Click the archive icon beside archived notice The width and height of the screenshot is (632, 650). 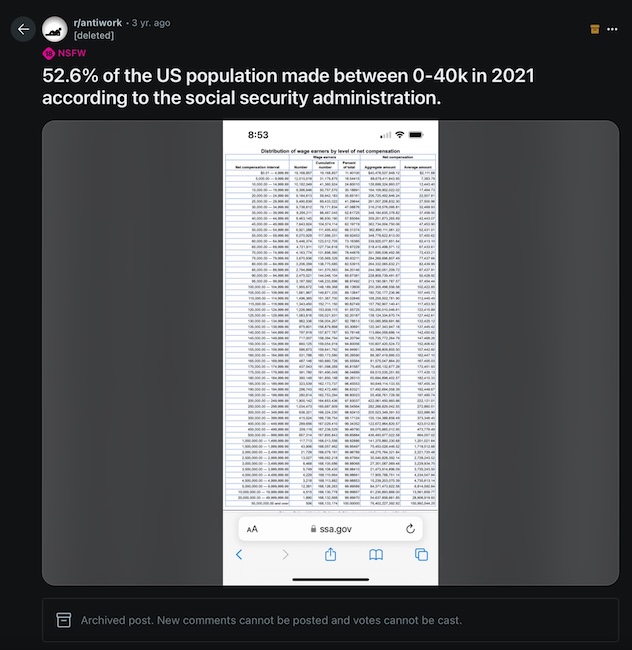63,620
